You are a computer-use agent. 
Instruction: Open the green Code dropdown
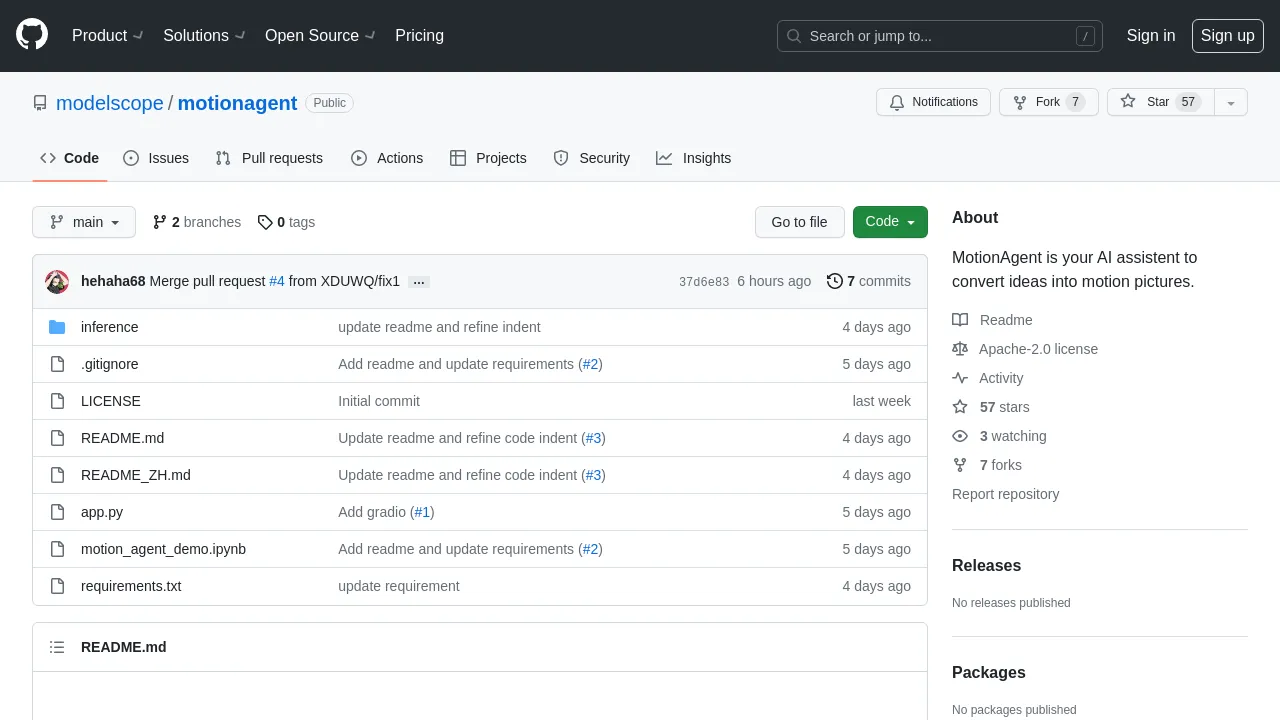pos(890,222)
